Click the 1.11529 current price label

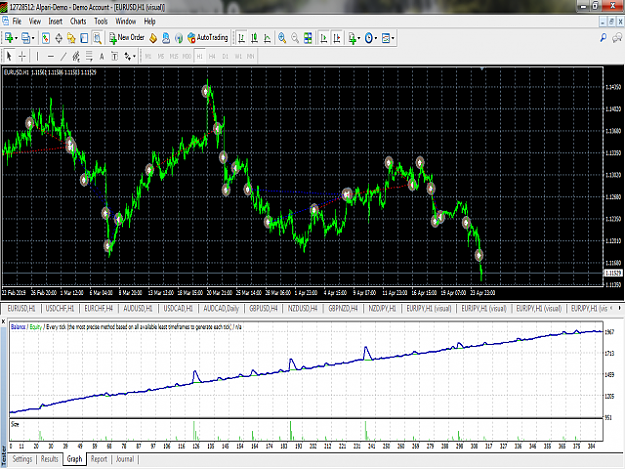click(x=613, y=273)
